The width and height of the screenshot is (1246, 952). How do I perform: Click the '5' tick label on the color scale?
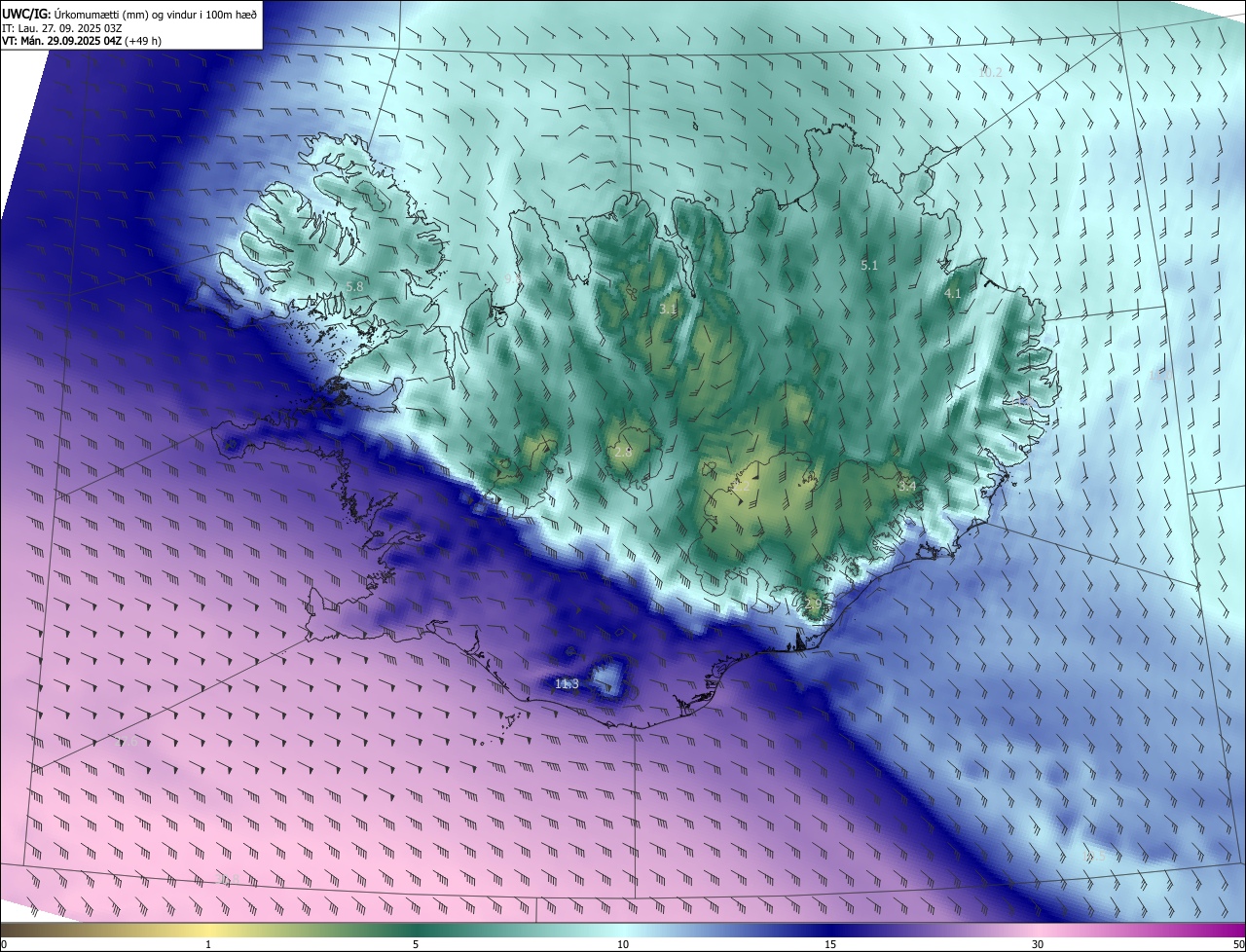point(416,944)
